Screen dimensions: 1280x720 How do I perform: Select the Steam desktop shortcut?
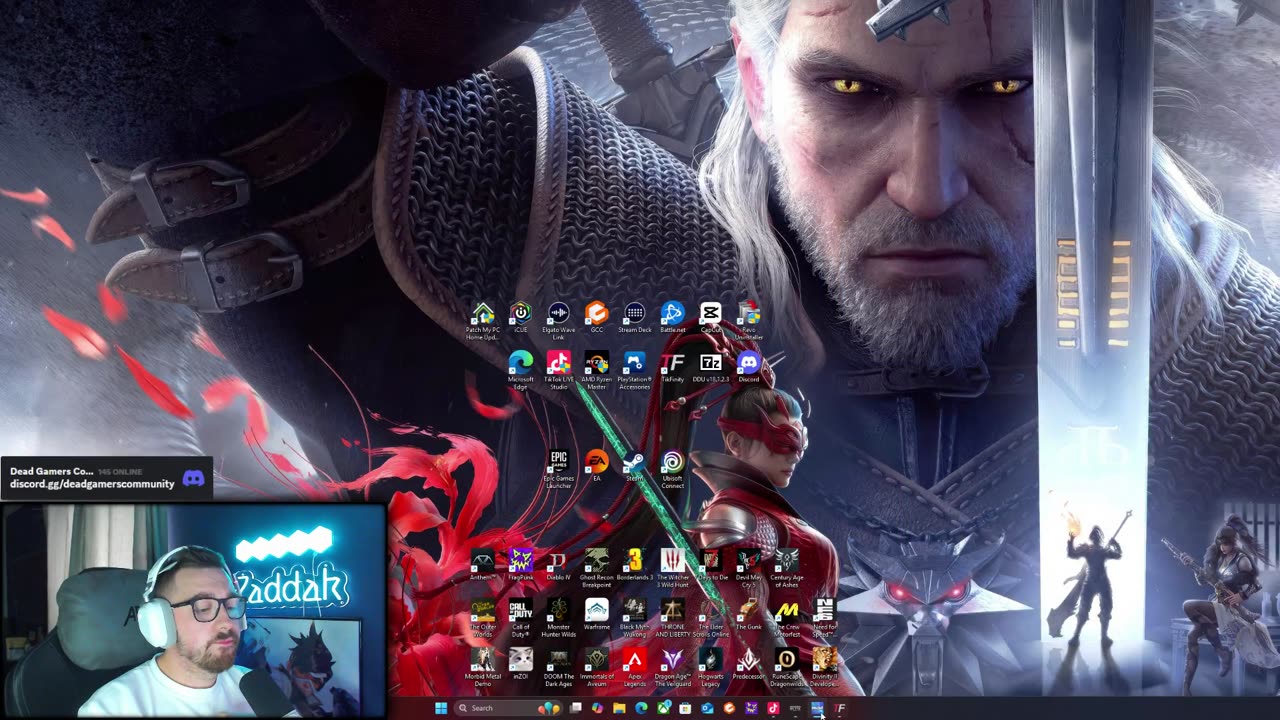[634, 466]
